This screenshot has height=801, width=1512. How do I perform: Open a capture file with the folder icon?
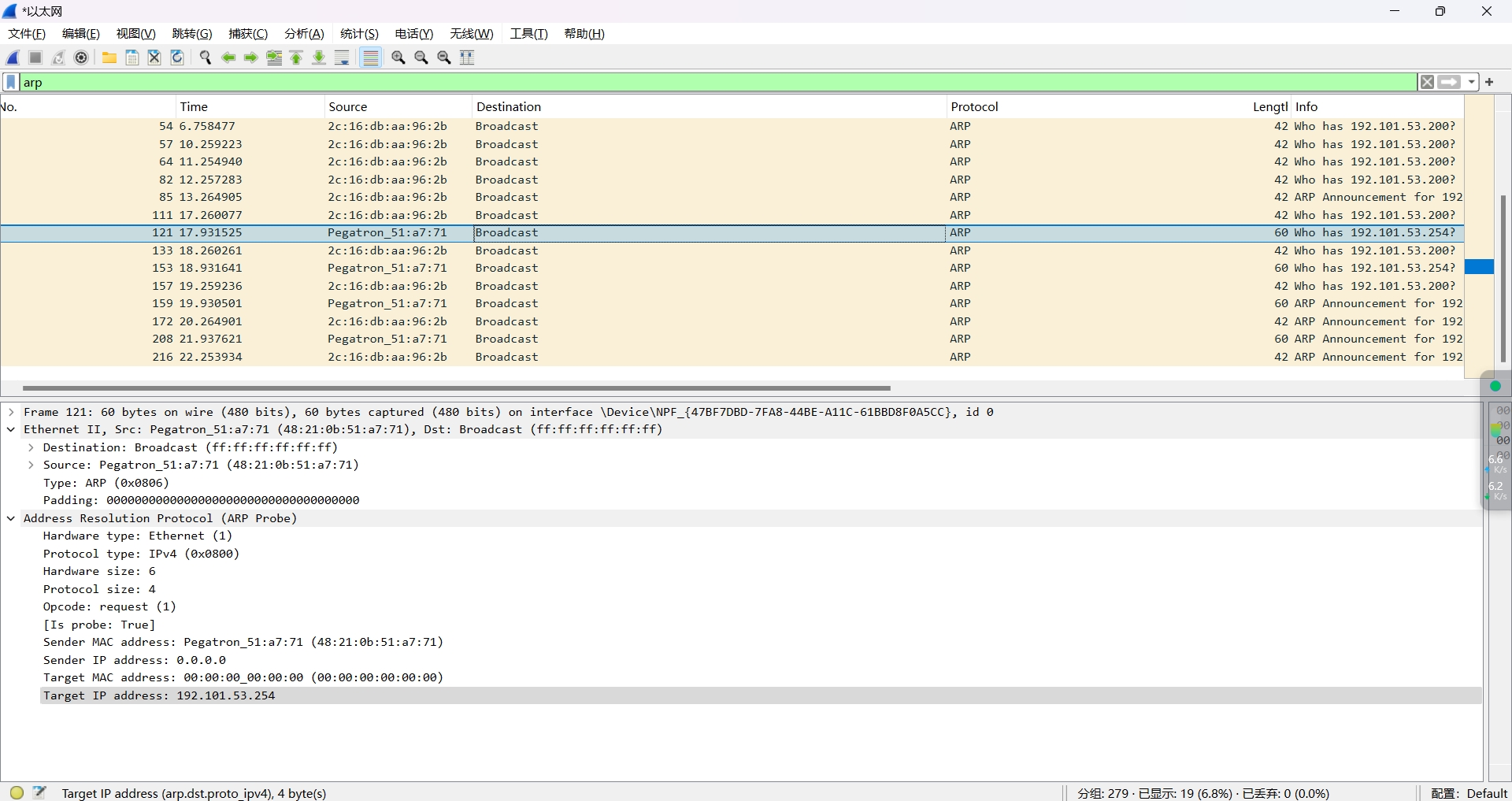[109, 57]
